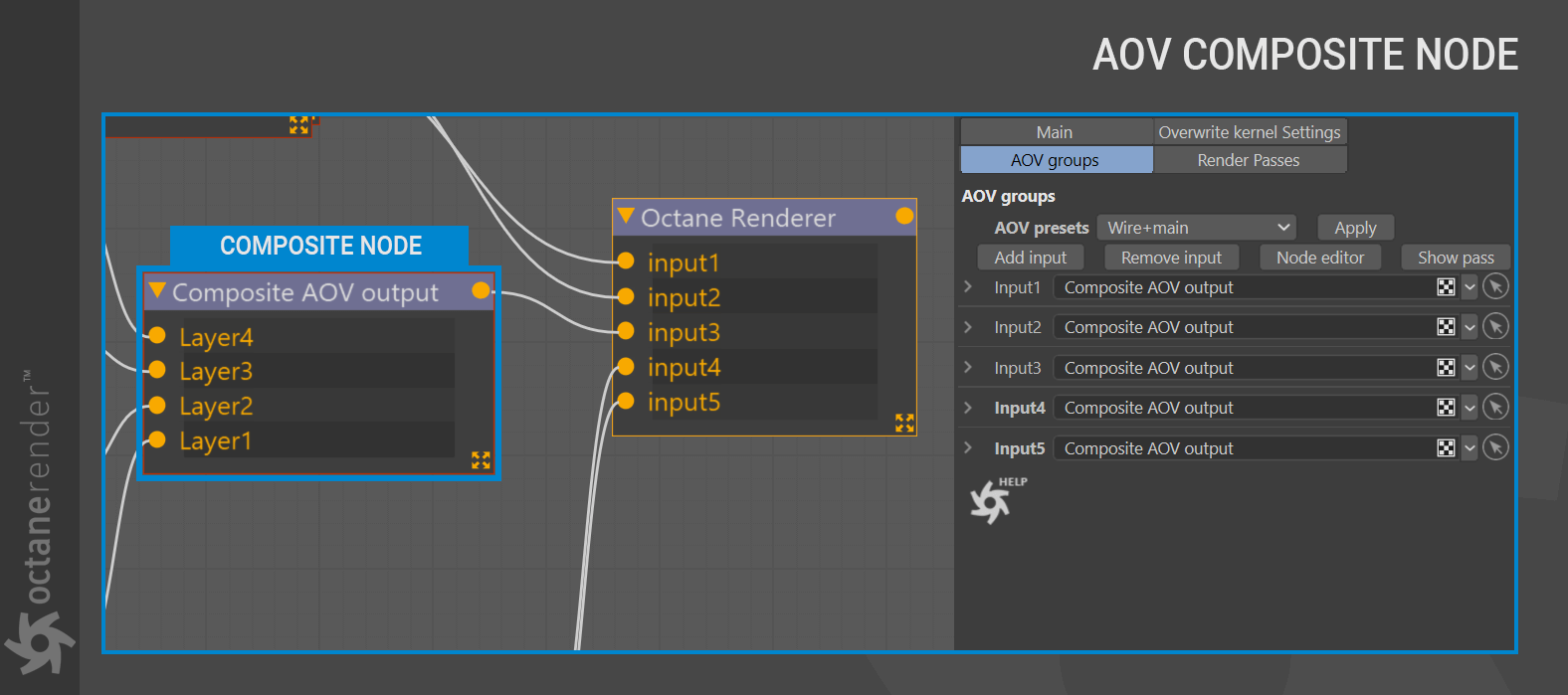Open the Input2 dropdown arrow
This screenshot has height=695, width=1568.
1470,327
